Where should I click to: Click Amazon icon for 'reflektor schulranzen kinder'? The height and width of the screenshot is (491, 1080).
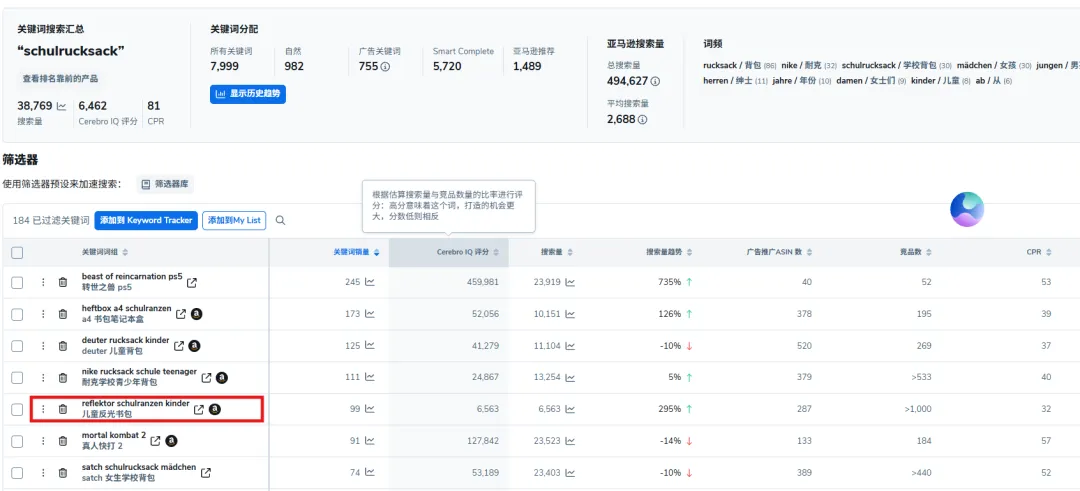tap(215, 409)
